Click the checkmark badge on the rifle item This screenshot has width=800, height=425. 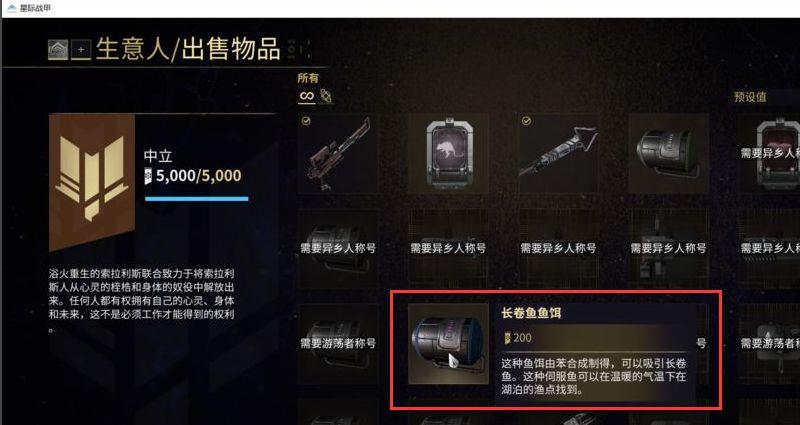pos(306,121)
